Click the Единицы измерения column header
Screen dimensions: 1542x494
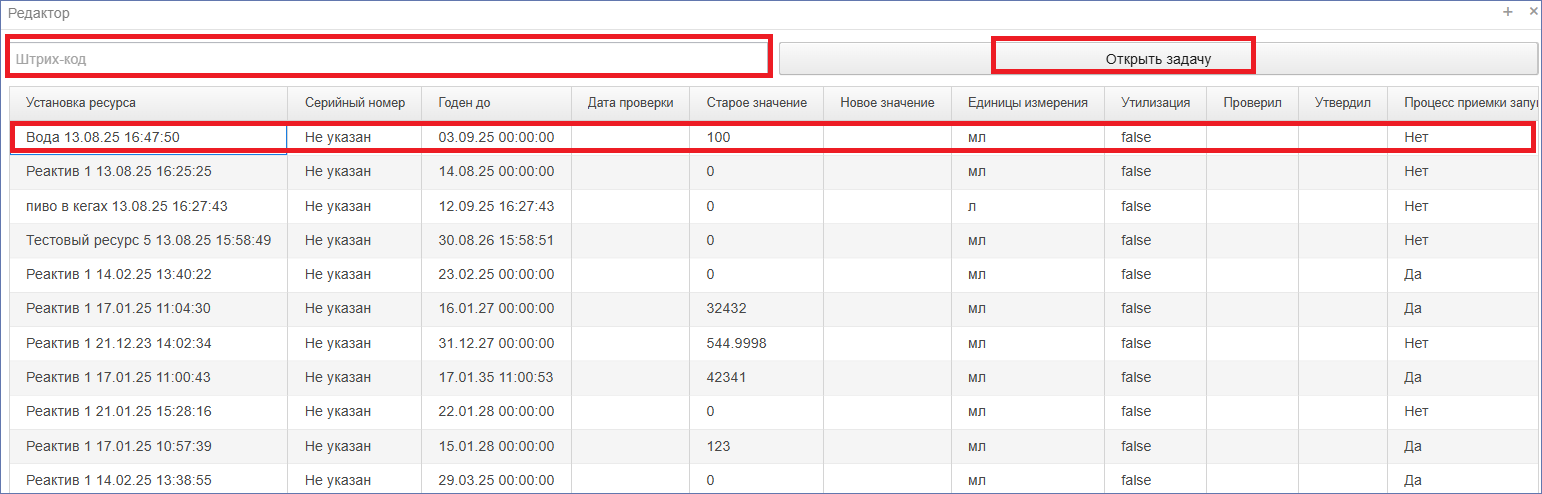pos(1027,103)
